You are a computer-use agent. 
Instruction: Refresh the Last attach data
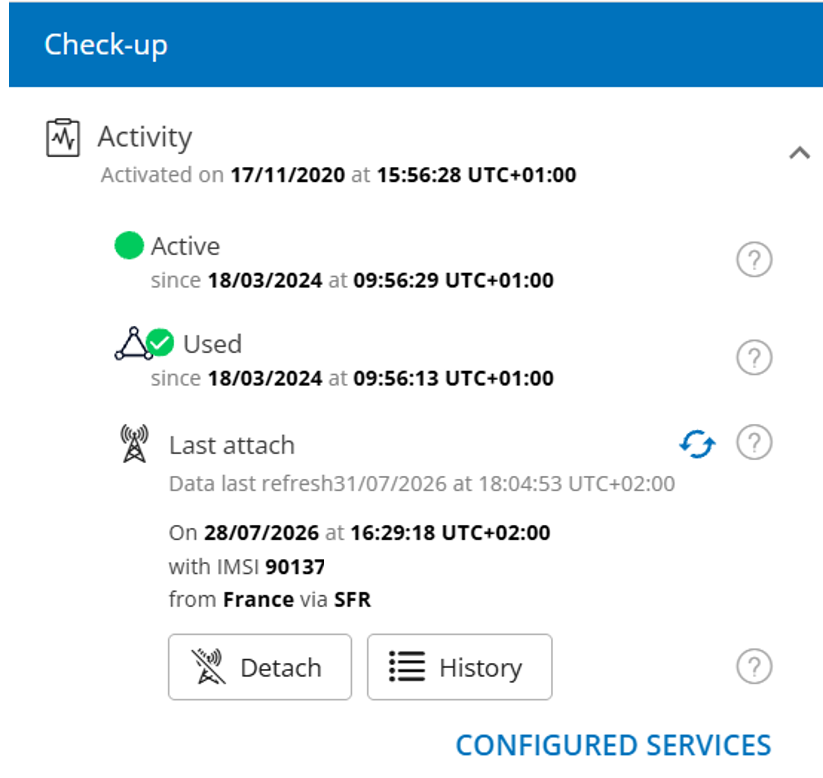[697, 444]
